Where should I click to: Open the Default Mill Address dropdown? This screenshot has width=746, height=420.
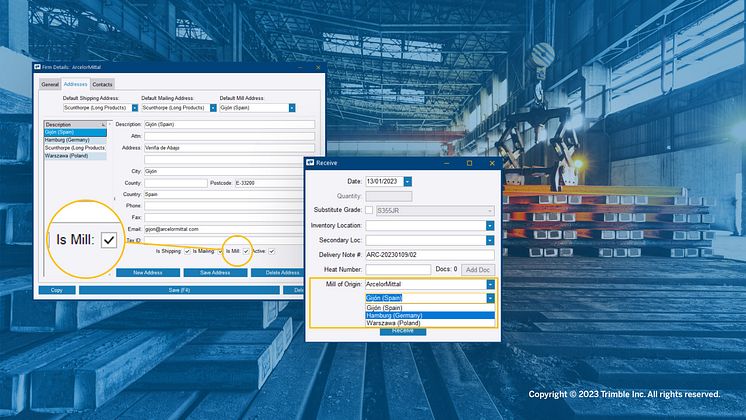coord(292,108)
